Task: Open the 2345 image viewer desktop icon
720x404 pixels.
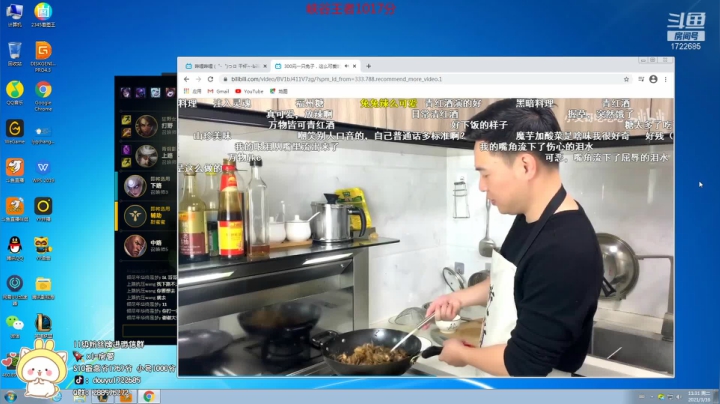Action: (x=43, y=15)
